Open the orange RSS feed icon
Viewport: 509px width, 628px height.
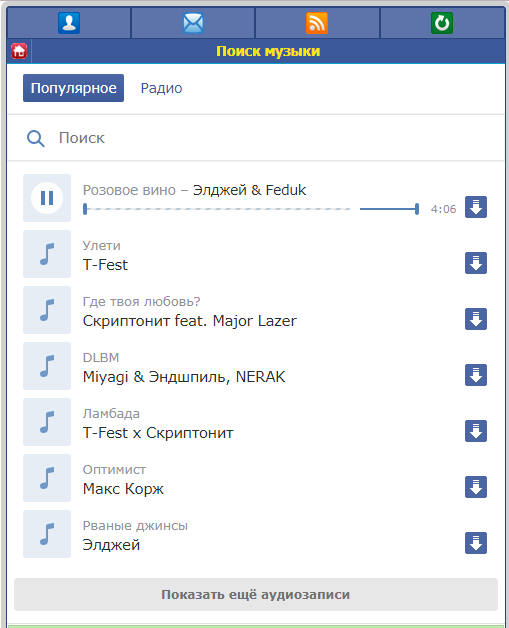coord(317,23)
